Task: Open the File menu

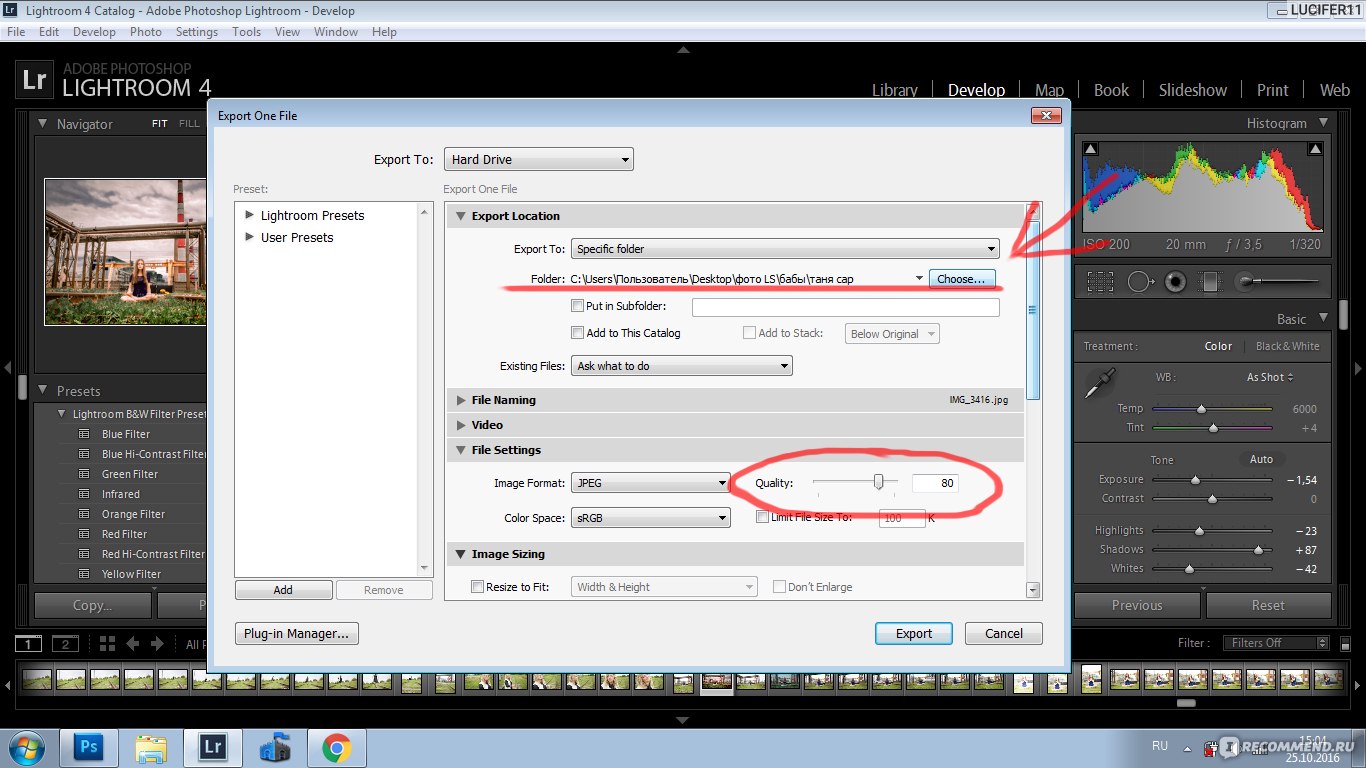Action: (x=16, y=32)
